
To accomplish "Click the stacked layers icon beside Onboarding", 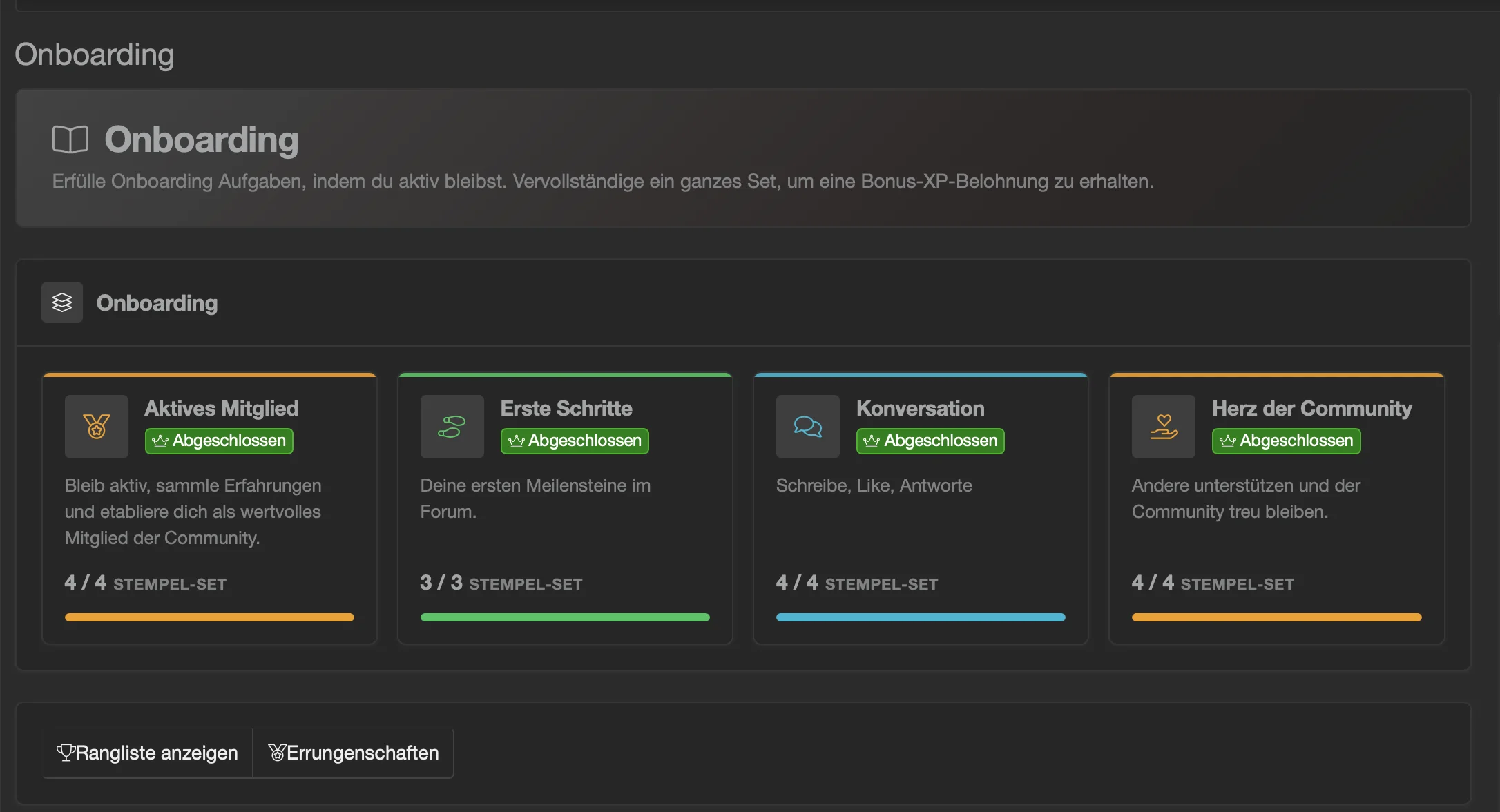I will (62, 302).
